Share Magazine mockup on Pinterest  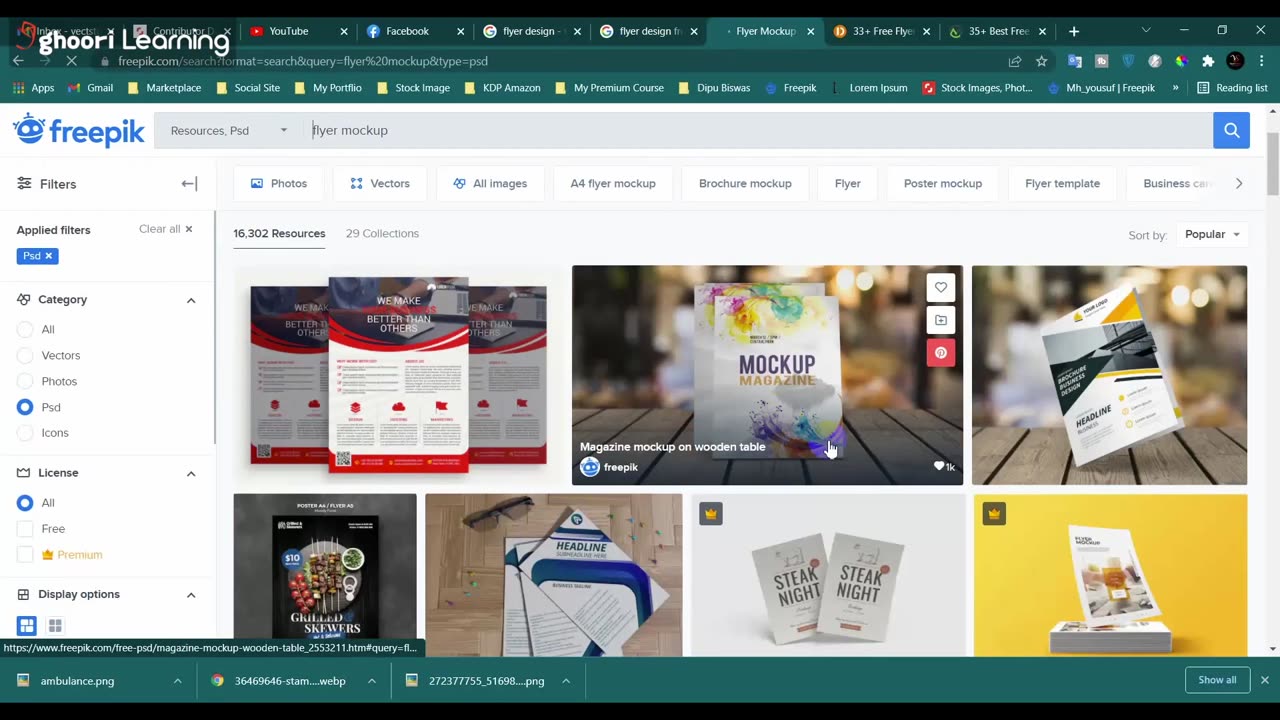click(x=941, y=353)
